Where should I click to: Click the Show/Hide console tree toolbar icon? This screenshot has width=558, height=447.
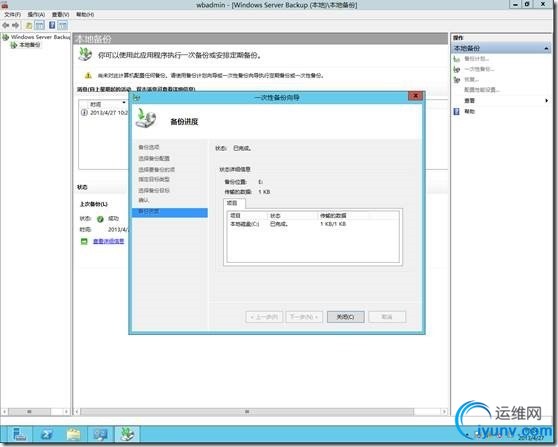(40, 25)
